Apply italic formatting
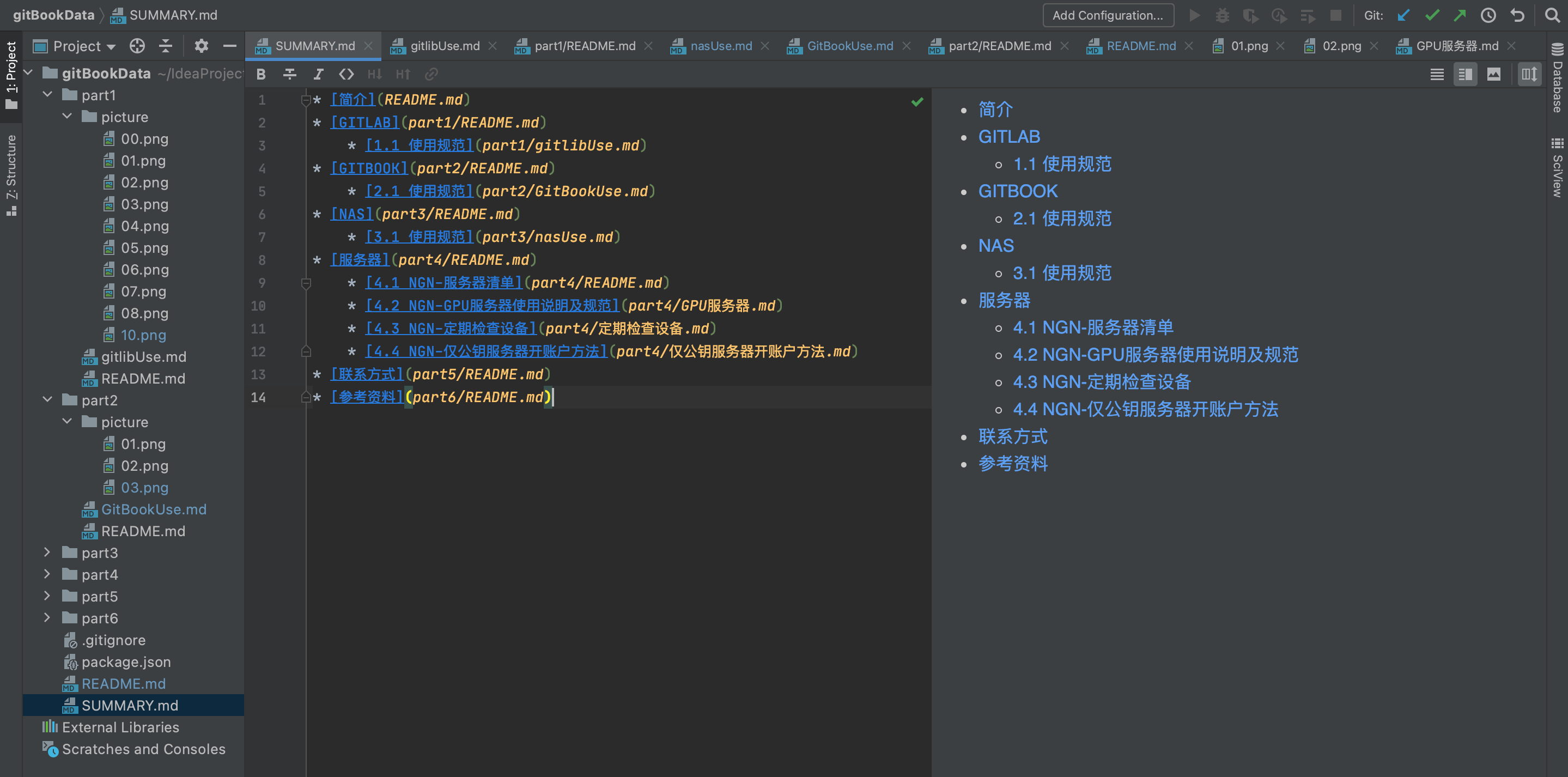This screenshot has height=777, width=1568. [x=318, y=74]
